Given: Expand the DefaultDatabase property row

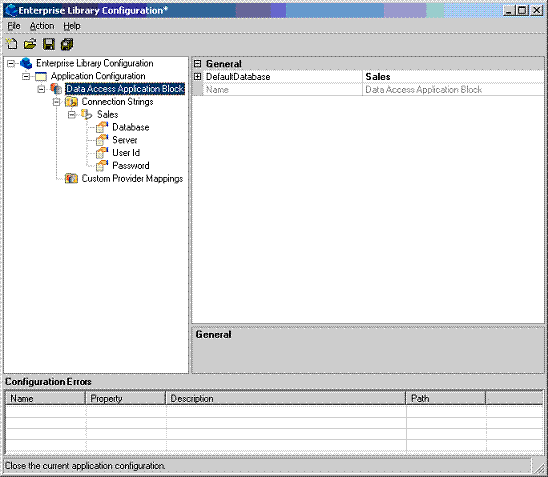Looking at the screenshot, I should [197, 77].
